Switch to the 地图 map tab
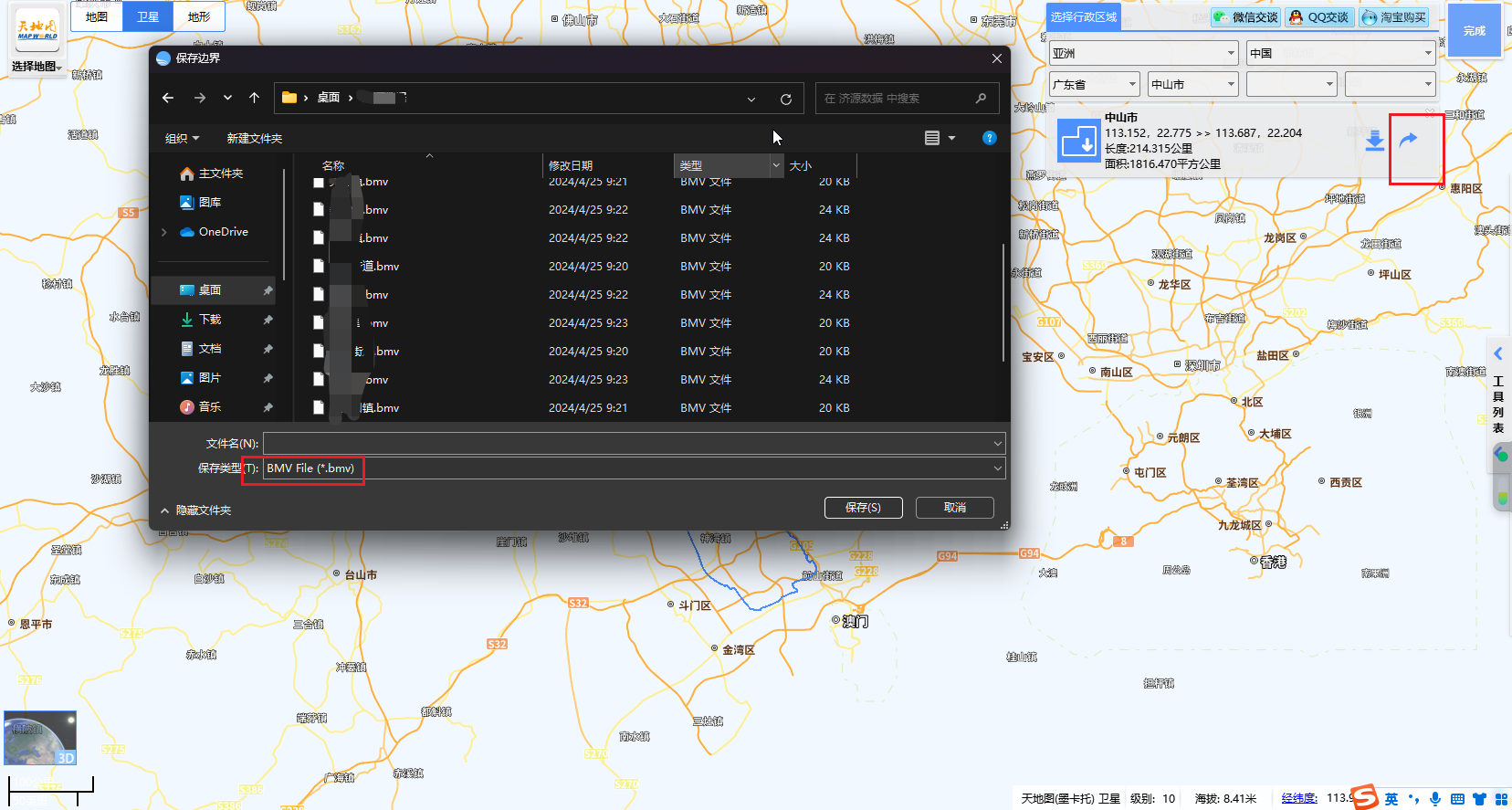This screenshot has height=810, width=1512. (x=97, y=16)
